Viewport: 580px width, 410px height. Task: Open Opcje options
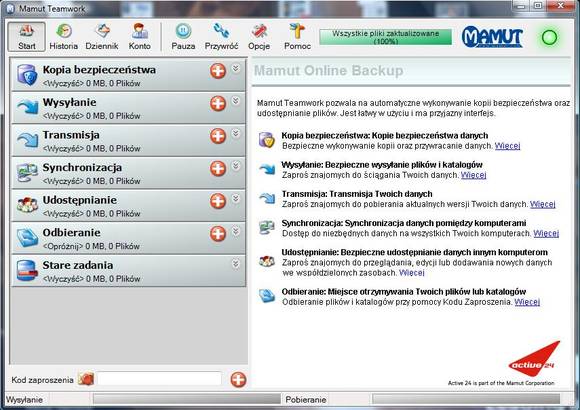click(259, 36)
